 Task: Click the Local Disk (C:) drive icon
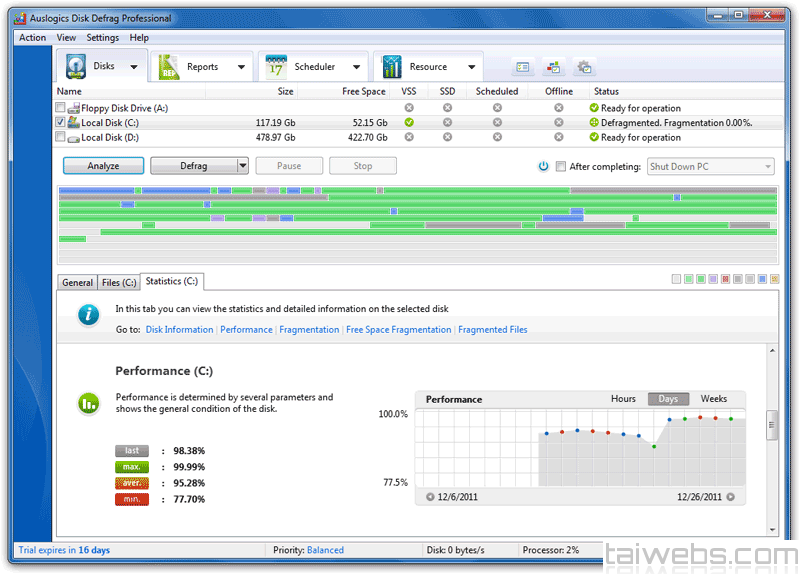tap(73, 122)
